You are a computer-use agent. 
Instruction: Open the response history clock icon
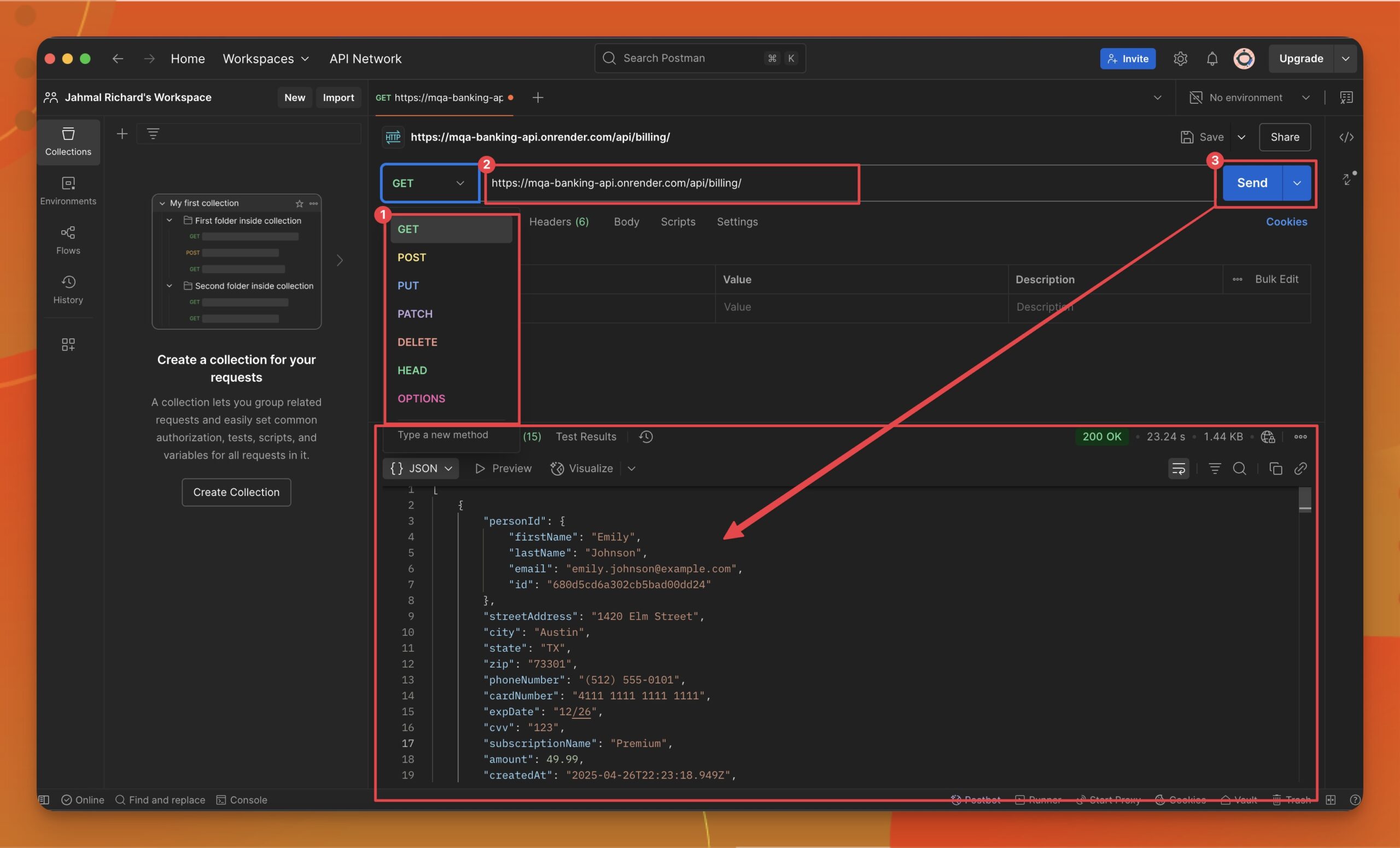(x=646, y=436)
